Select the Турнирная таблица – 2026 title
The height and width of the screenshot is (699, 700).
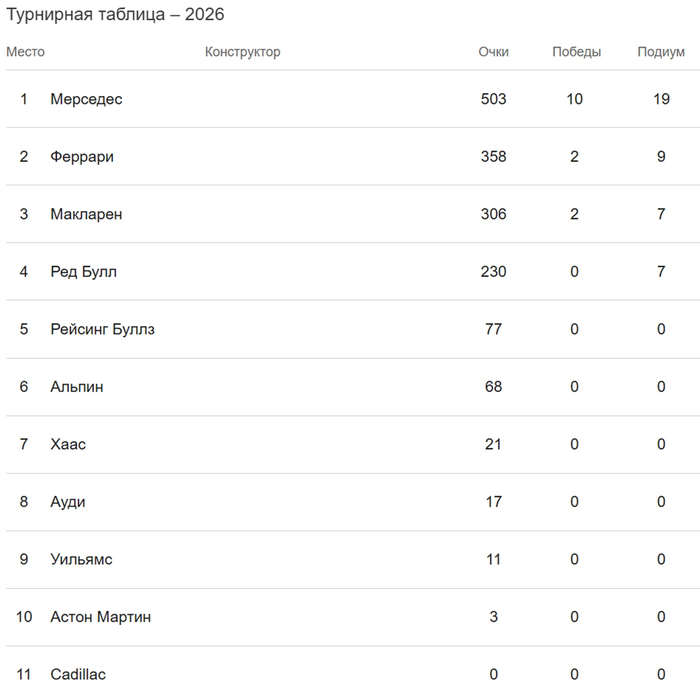(115, 15)
